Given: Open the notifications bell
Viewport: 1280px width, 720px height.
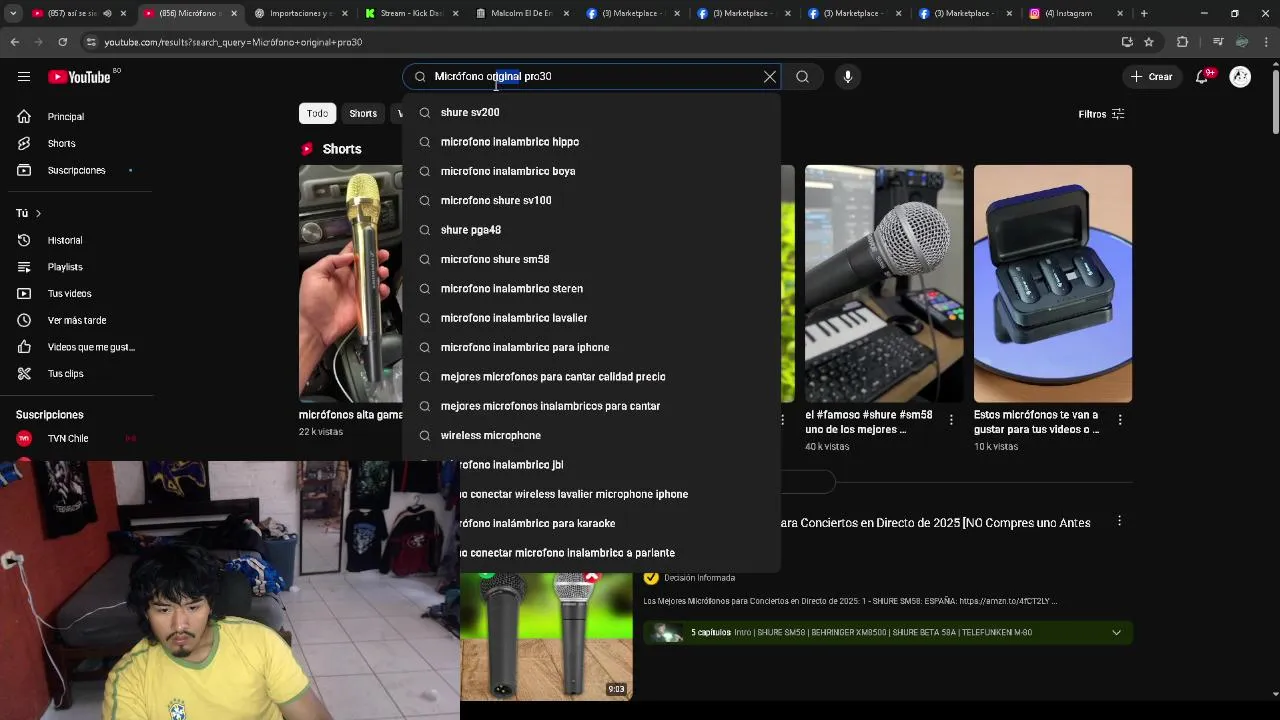Looking at the screenshot, I should 1202,77.
